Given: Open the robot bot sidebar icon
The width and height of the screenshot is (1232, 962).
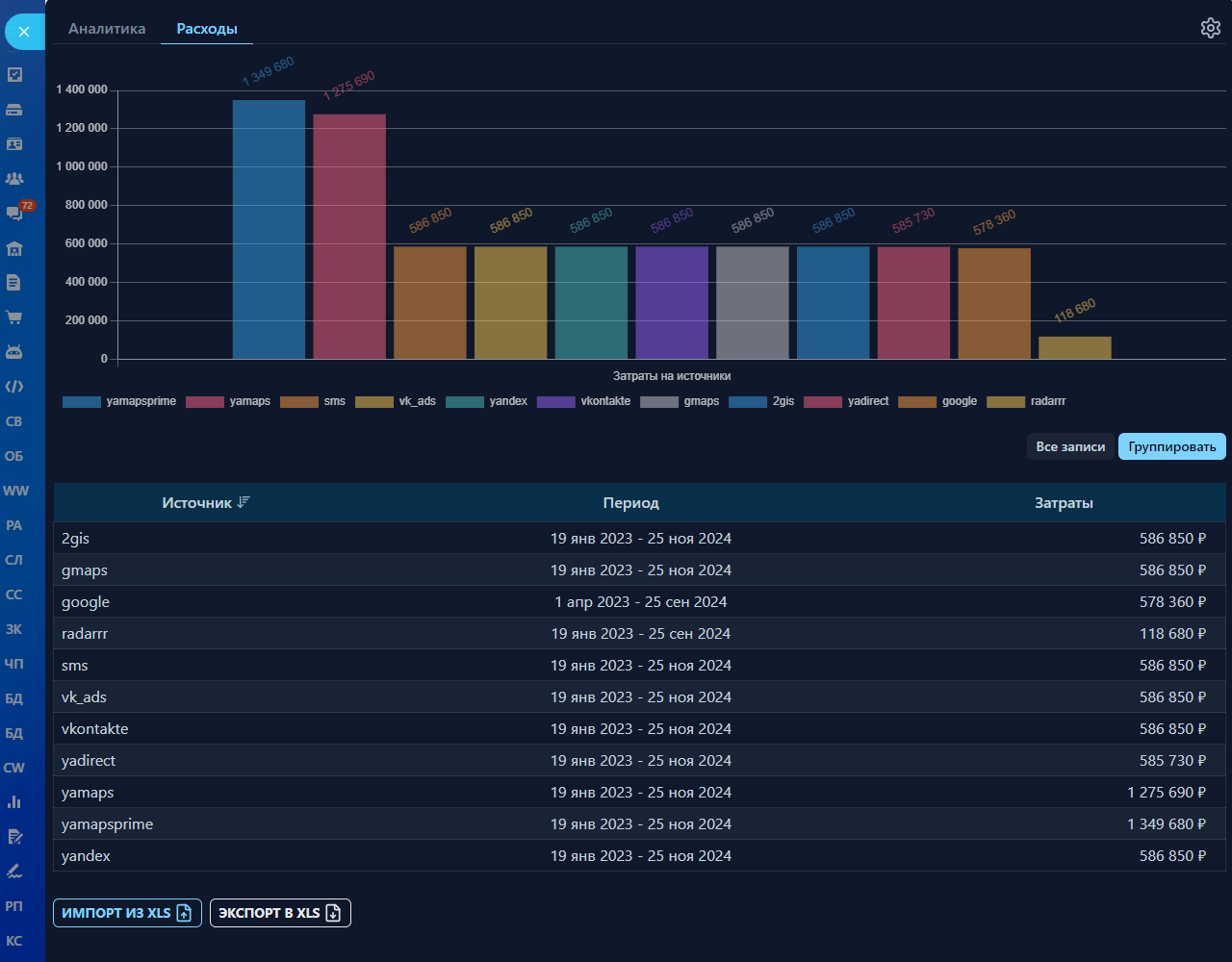Looking at the screenshot, I should [x=14, y=352].
